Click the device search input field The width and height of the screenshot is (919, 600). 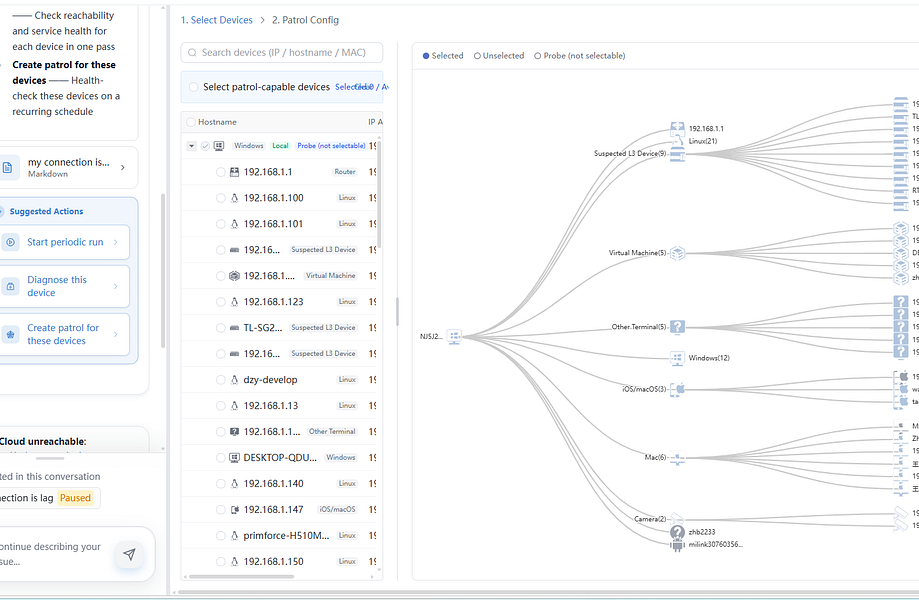tap(282, 53)
